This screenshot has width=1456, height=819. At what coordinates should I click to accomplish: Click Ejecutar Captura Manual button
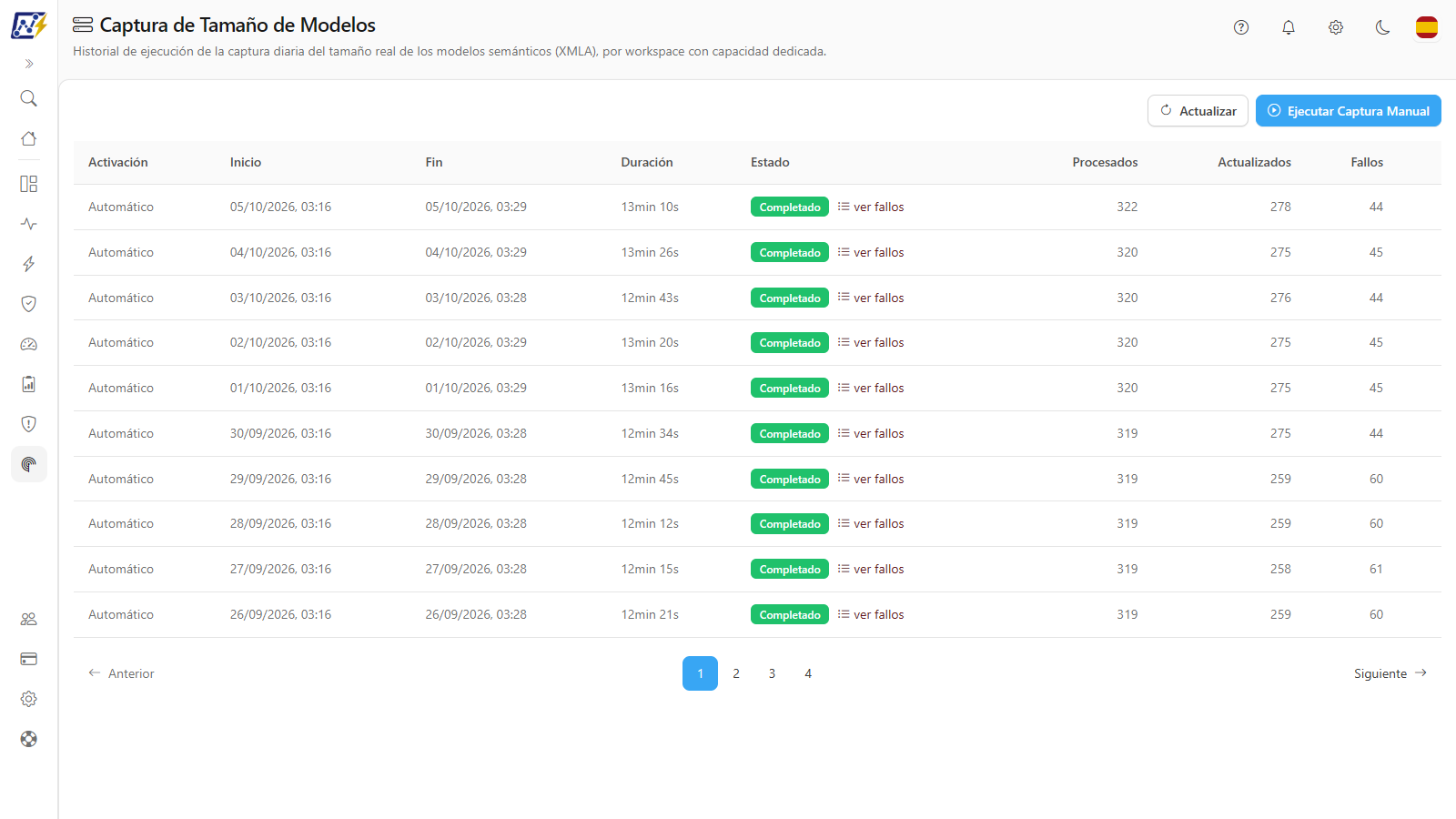point(1349,111)
